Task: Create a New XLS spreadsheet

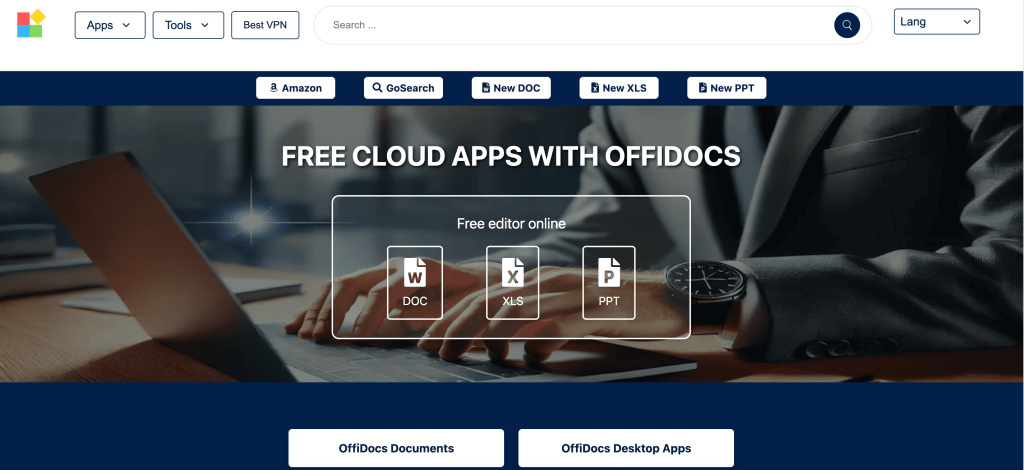Action: (618, 88)
